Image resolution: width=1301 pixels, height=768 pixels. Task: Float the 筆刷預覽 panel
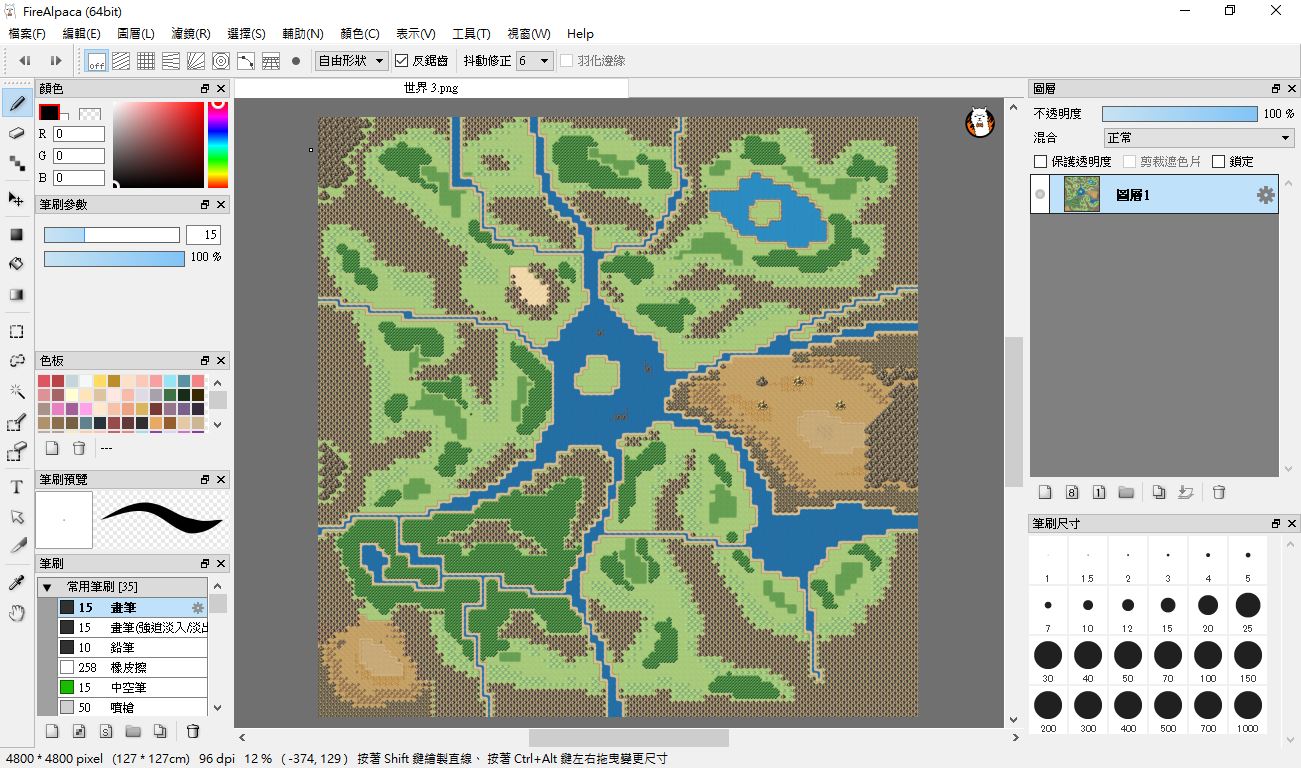[205, 480]
